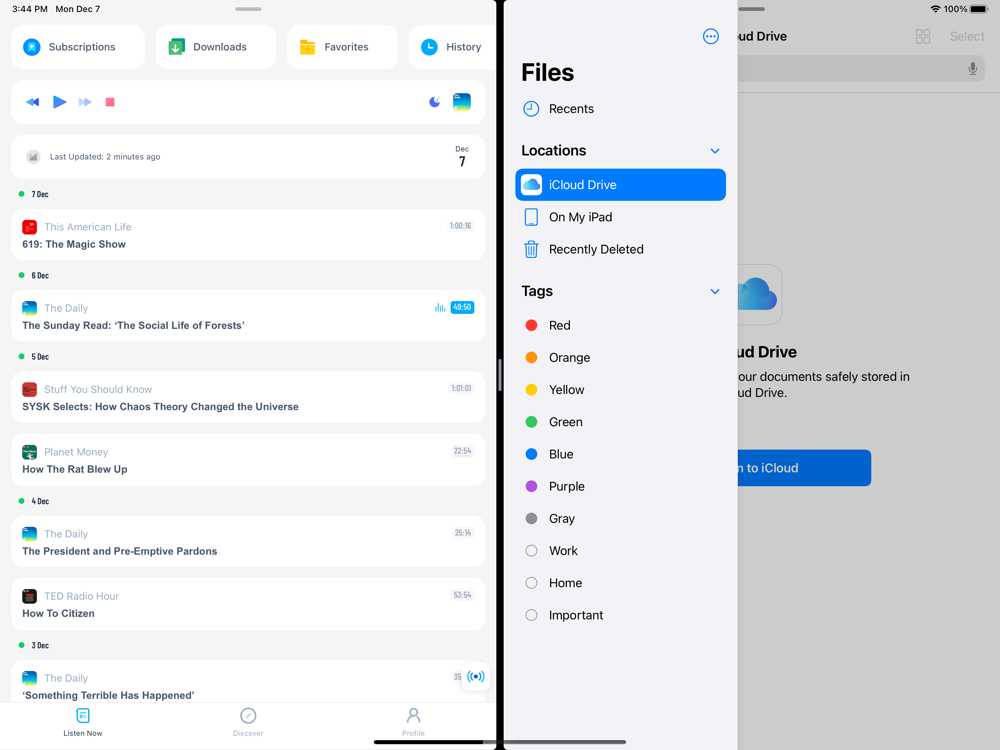Collapse the Locations section chevron
Screen dimensions: 1000x750
pos(715,151)
